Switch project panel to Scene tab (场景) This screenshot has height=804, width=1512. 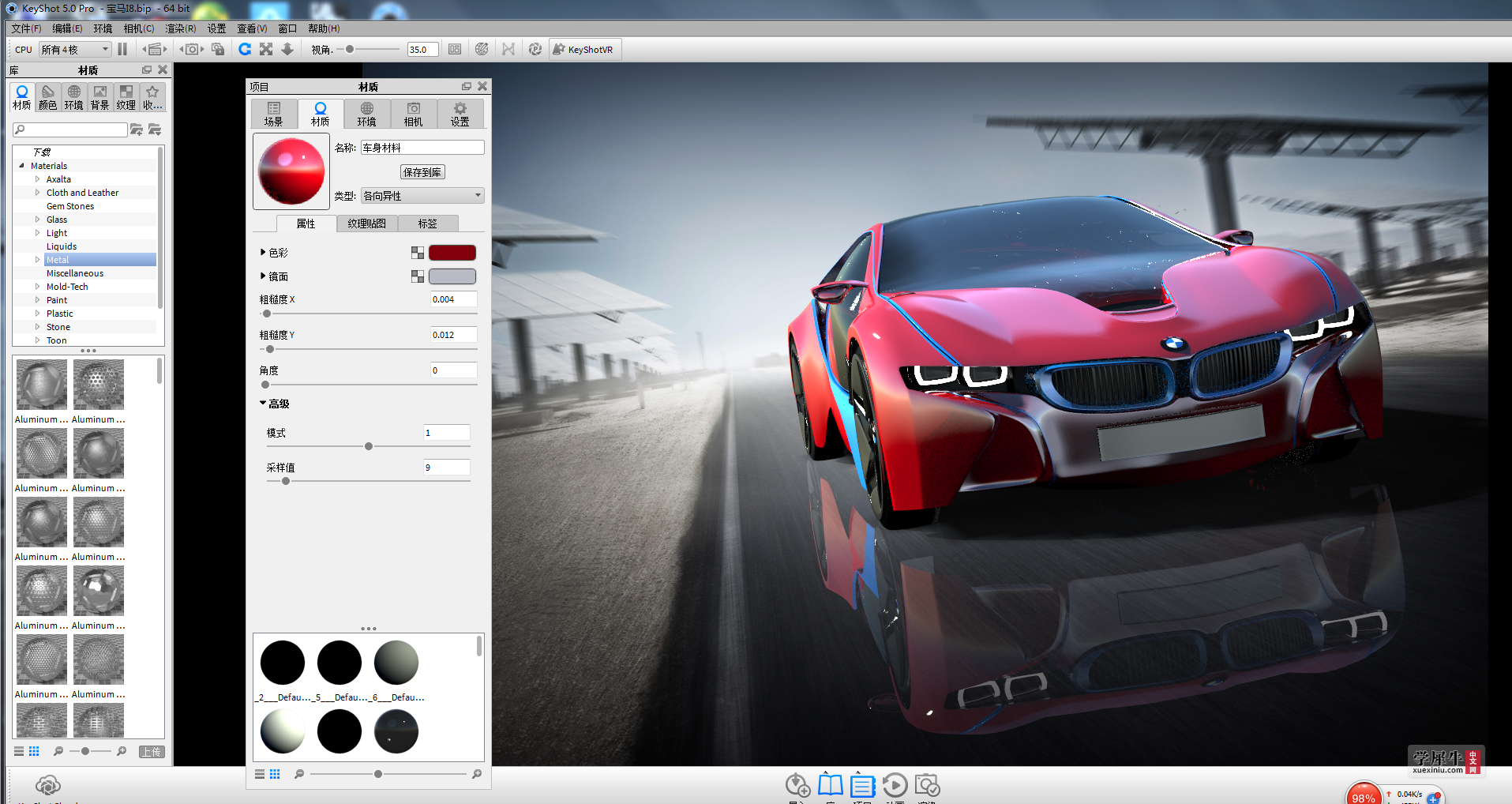274,114
